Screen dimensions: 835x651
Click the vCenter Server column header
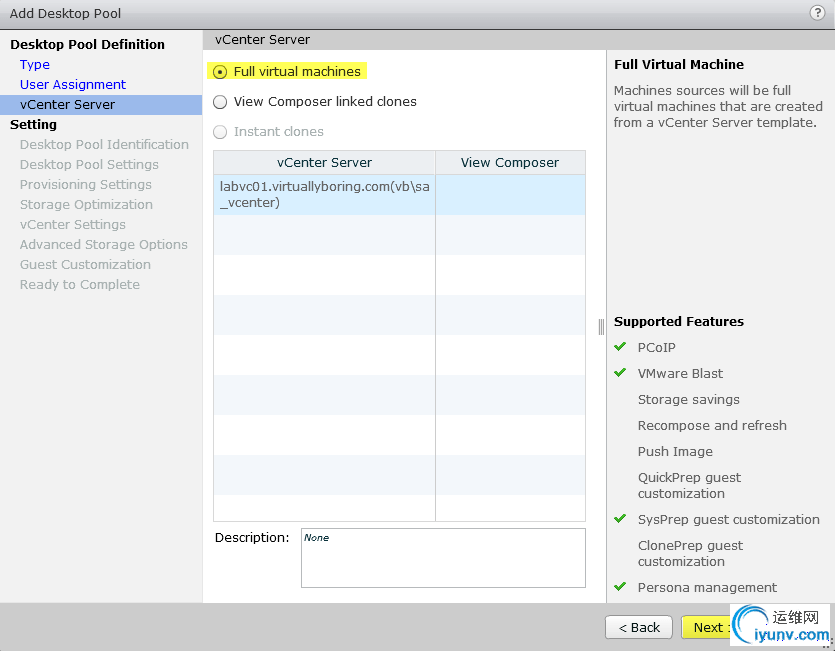pyautogui.click(x=324, y=162)
